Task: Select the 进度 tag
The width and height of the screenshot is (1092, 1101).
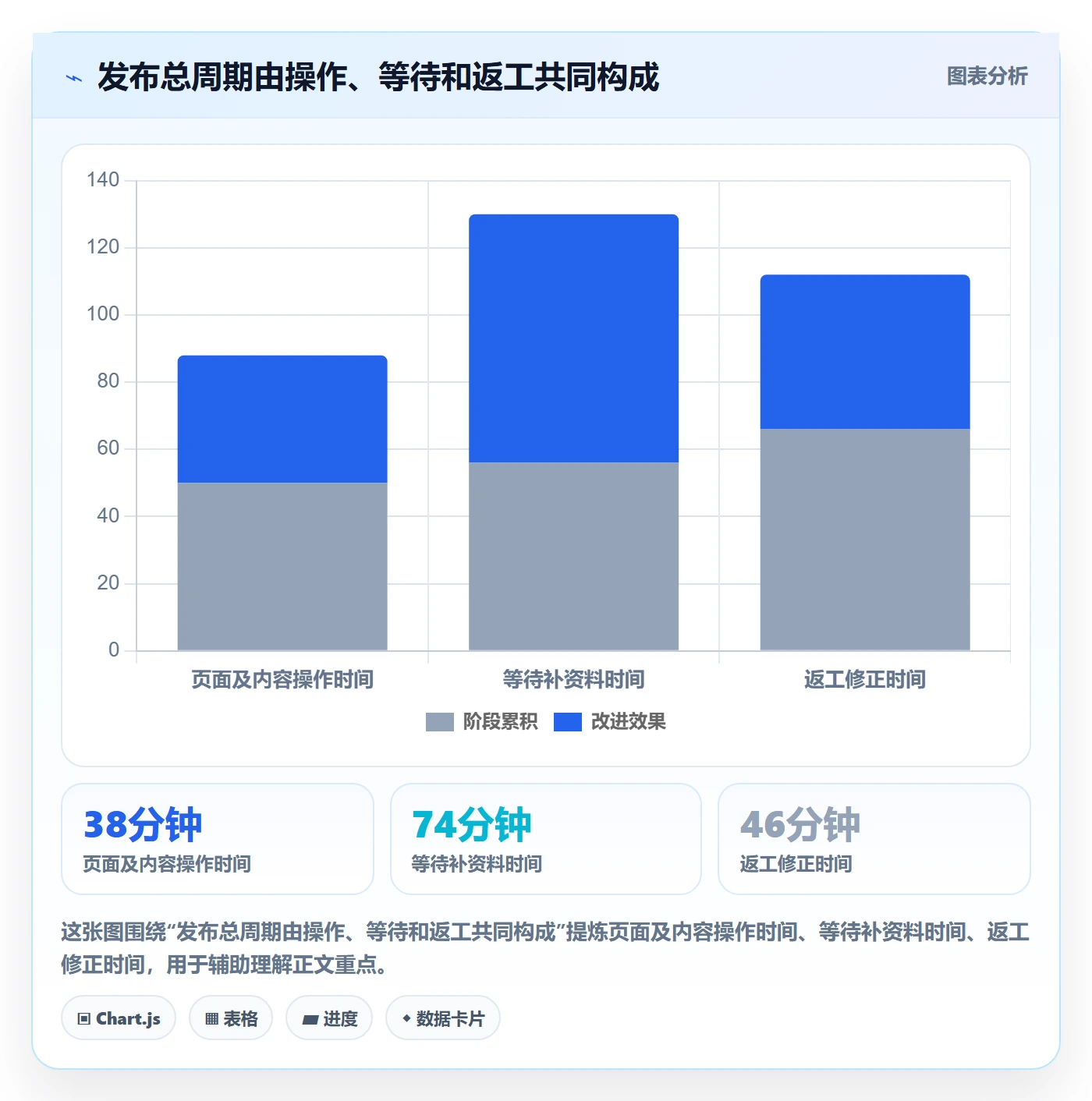Action: click(329, 1018)
